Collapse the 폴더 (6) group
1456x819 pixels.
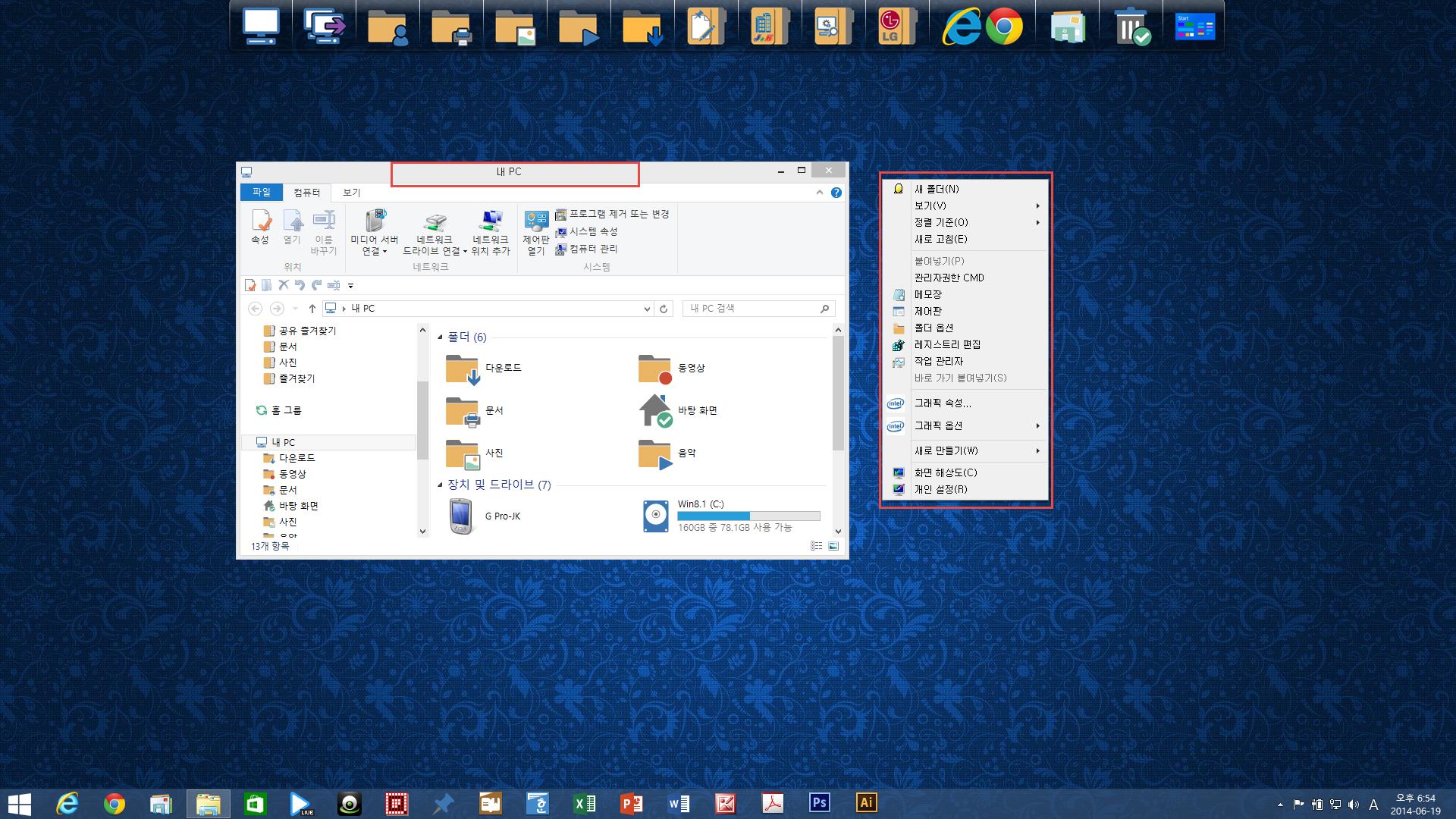pos(440,337)
